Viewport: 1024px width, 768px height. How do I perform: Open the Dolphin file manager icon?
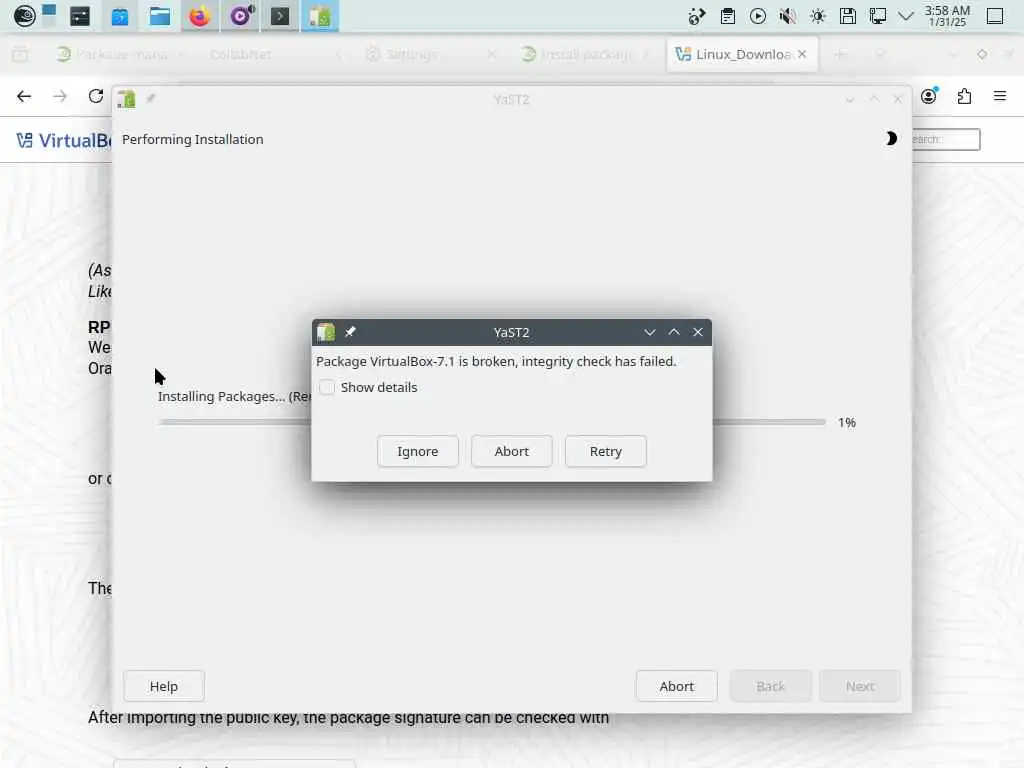(159, 16)
